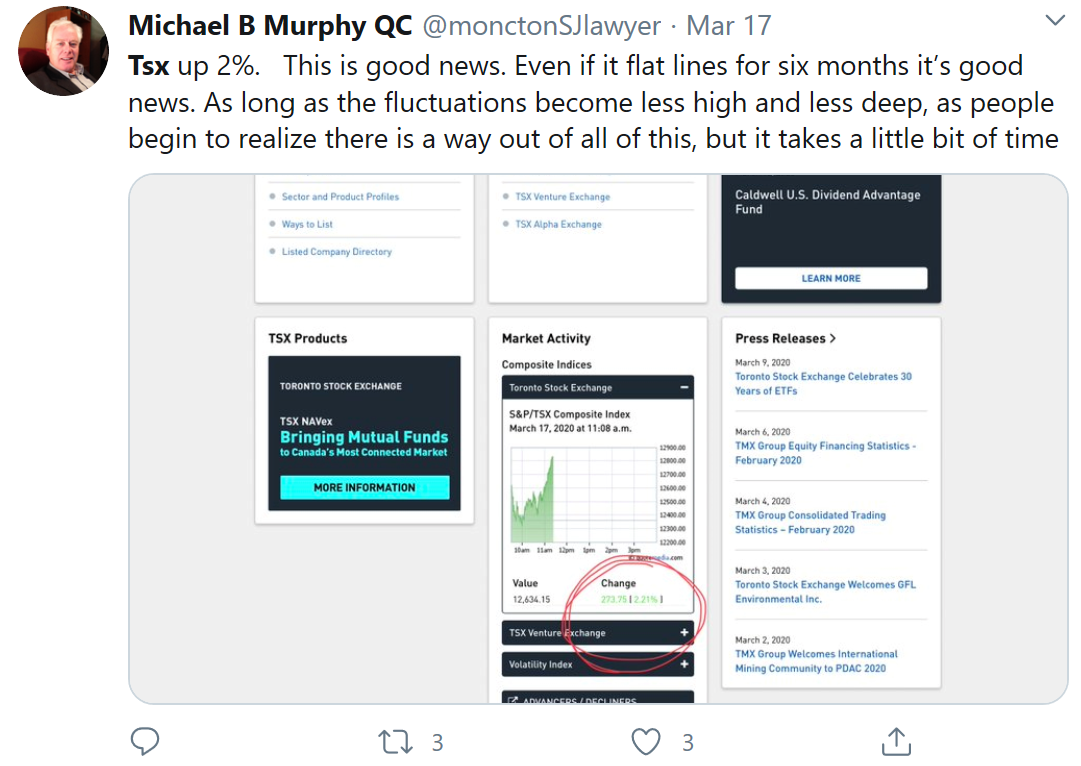The height and width of the screenshot is (766, 1081).
Task: Click the reply speech bubble icon
Action: tap(146, 741)
